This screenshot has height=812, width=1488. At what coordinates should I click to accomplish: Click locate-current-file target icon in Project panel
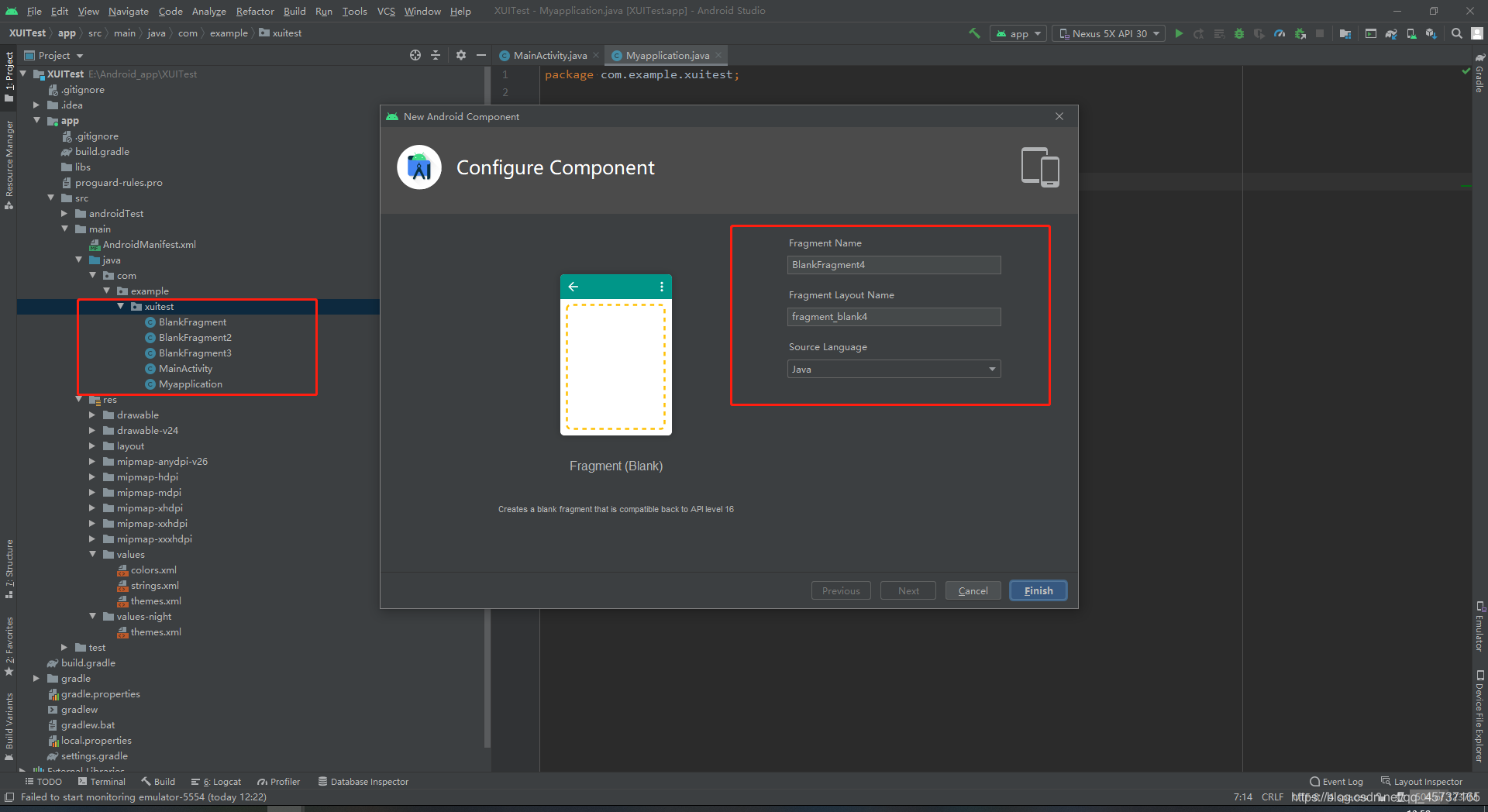[x=415, y=55]
